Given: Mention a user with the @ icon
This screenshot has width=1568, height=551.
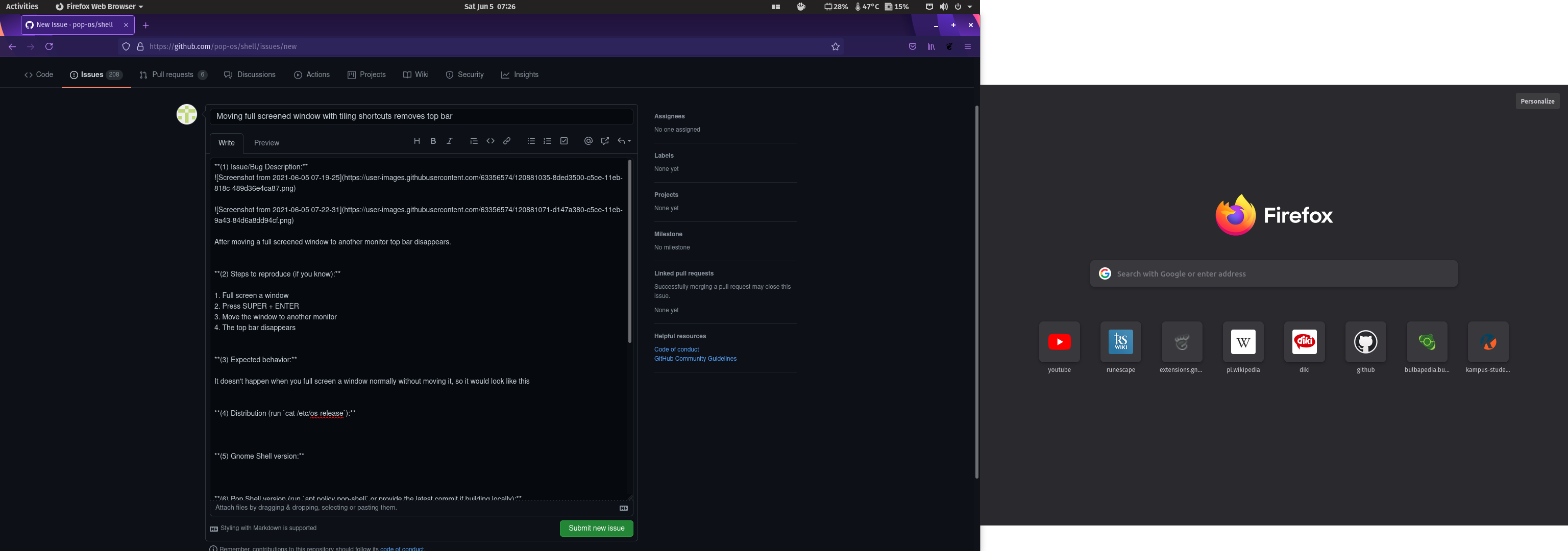Looking at the screenshot, I should (x=588, y=141).
